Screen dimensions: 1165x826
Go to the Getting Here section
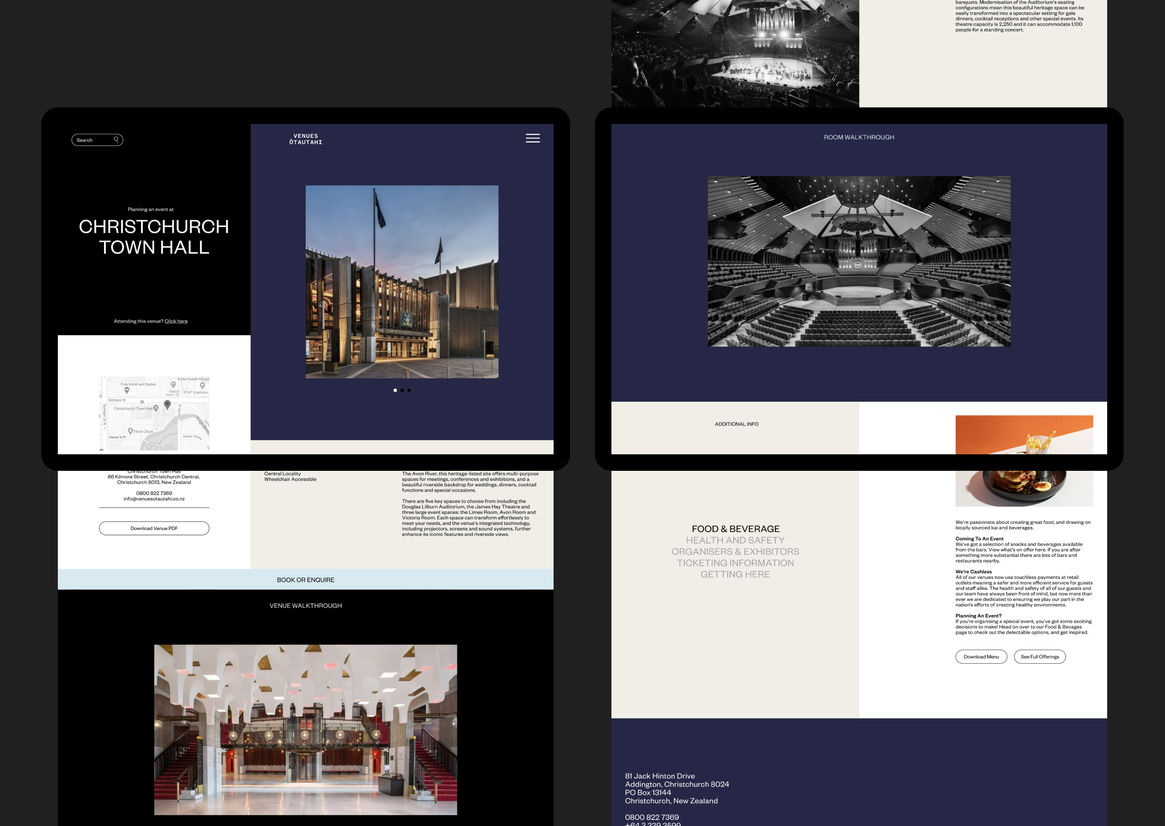click(x=735, y=575)
